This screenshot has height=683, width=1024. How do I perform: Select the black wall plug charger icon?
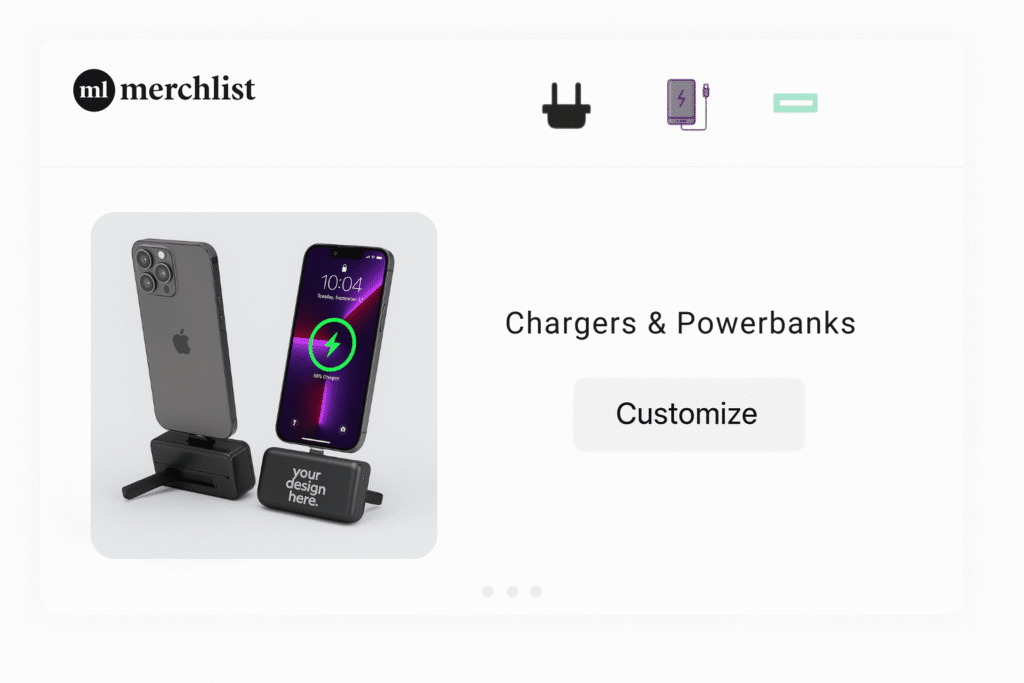coord(566,106)
